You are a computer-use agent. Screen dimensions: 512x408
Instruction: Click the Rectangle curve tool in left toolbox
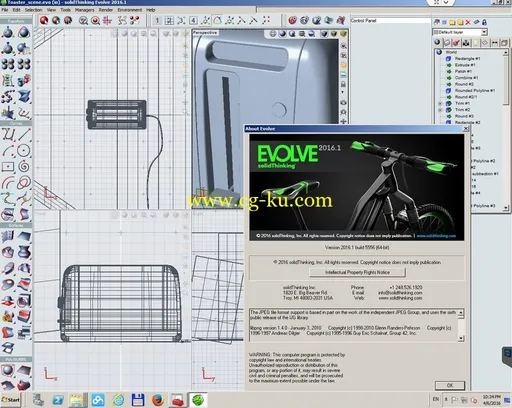coord(8,166)
